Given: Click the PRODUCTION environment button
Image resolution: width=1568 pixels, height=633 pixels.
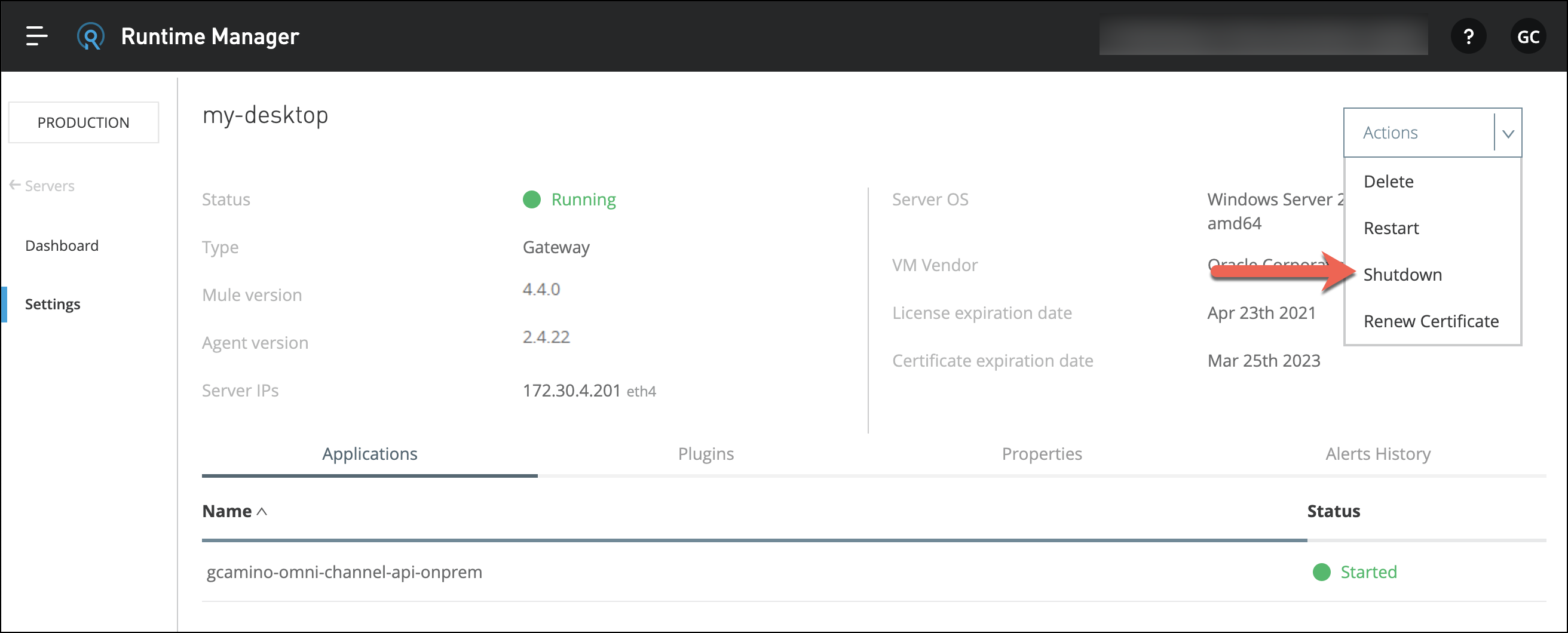Looking at the screenshot, I should coord(84,122).
